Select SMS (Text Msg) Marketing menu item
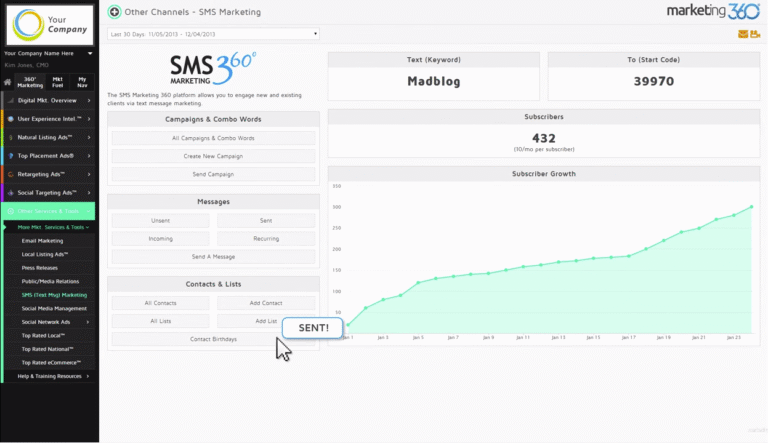Screen dimensions: 768x443 point(54,295)
